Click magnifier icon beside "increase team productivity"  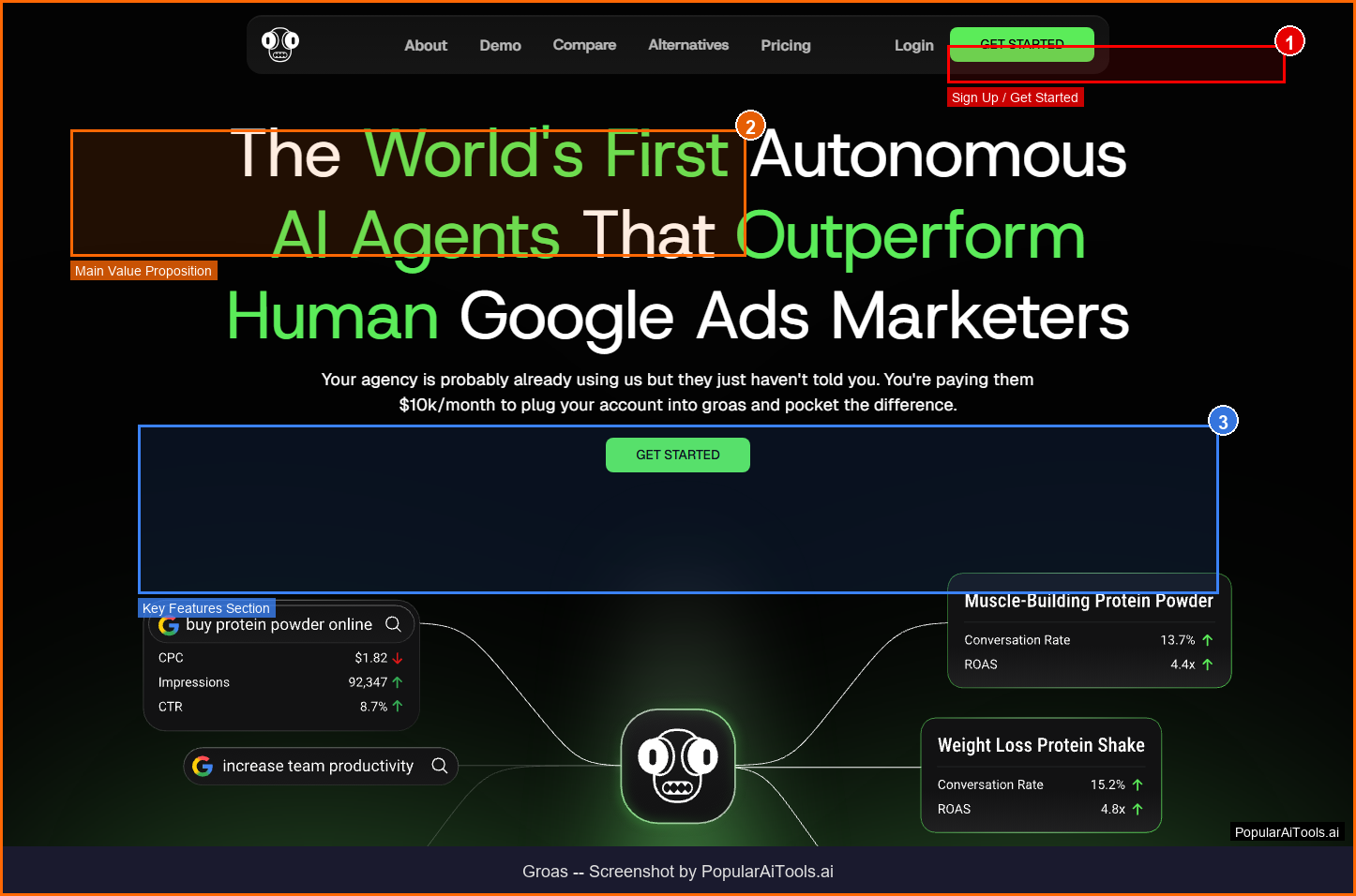click(439, 766)
